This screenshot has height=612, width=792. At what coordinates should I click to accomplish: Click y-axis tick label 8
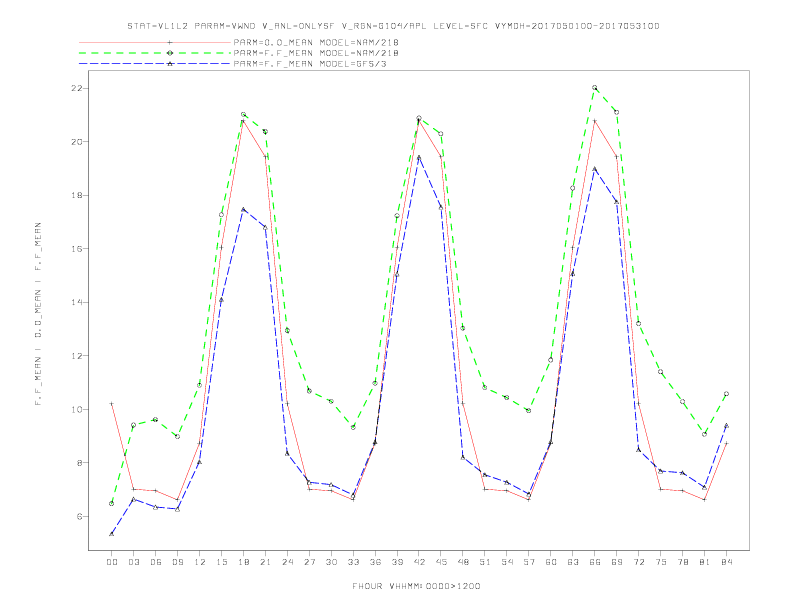79,463
